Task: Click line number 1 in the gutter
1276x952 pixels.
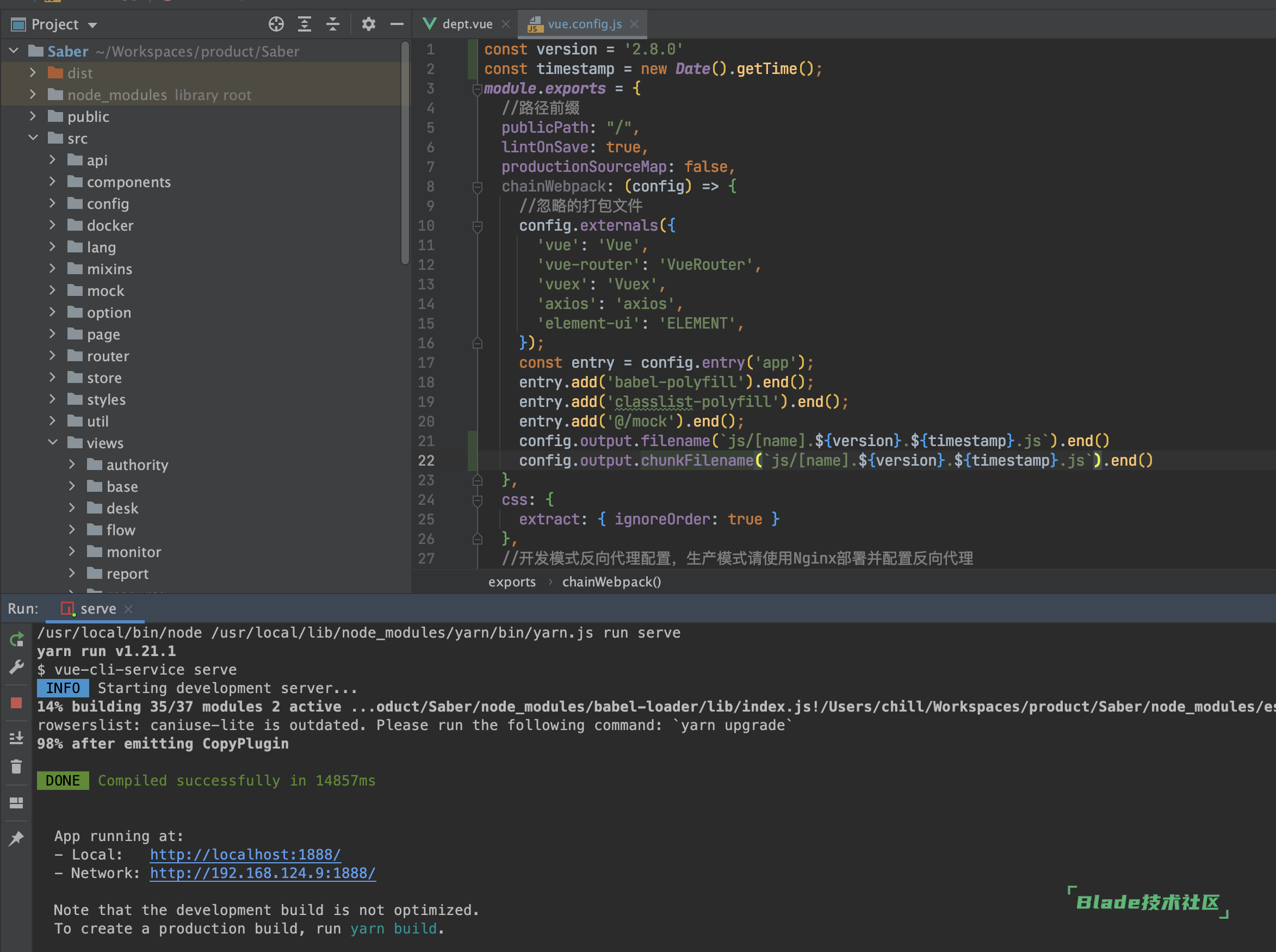Action: click(430, 50)
